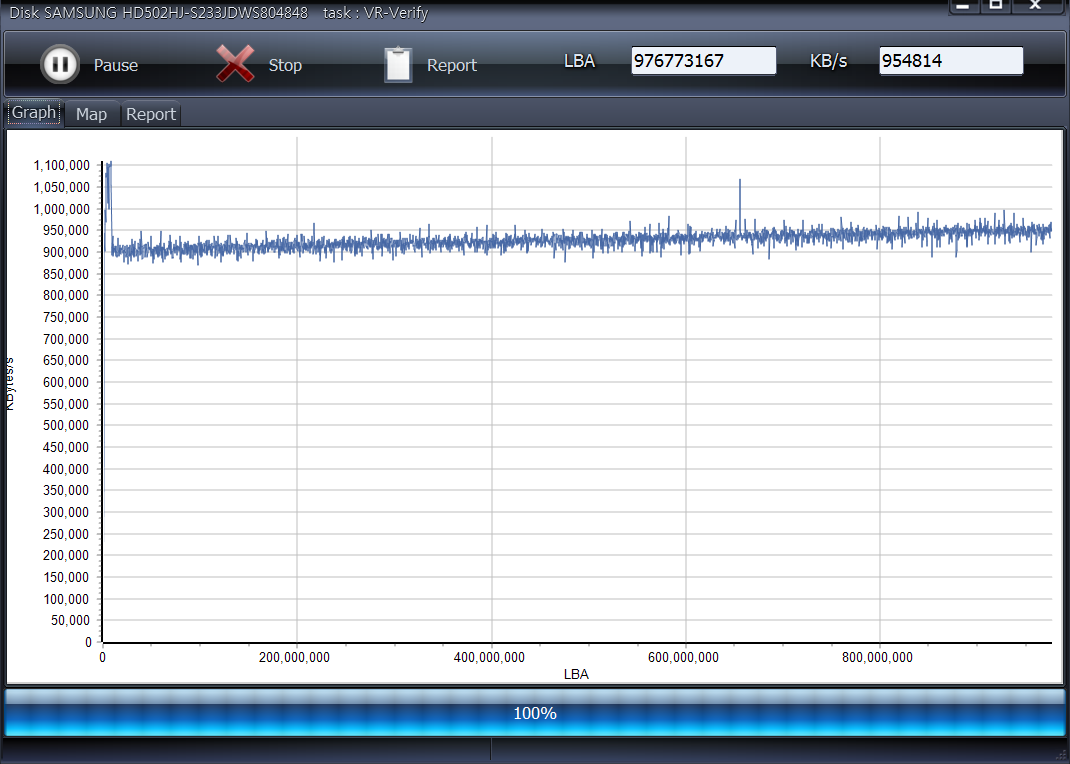Click the Report text label in toolbar
The height and width of the screenshot is (764, 1070).
pos(452,65)
